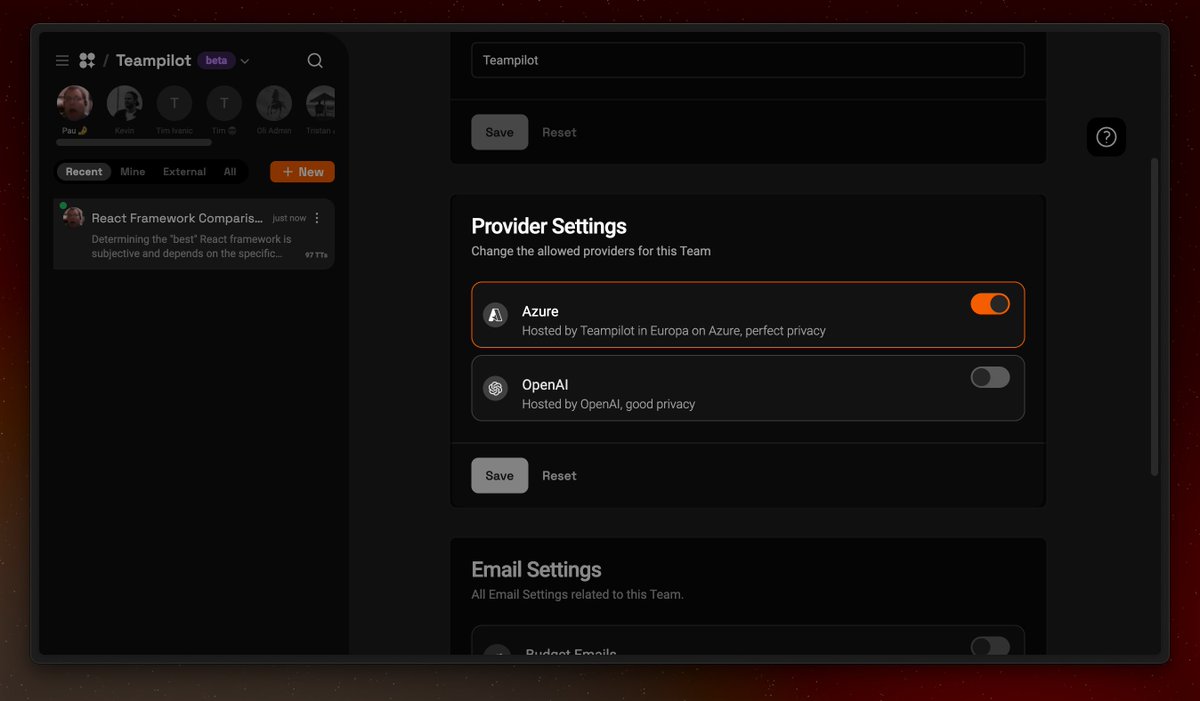Click the page vertical scrollbar

coord(1155,316)
